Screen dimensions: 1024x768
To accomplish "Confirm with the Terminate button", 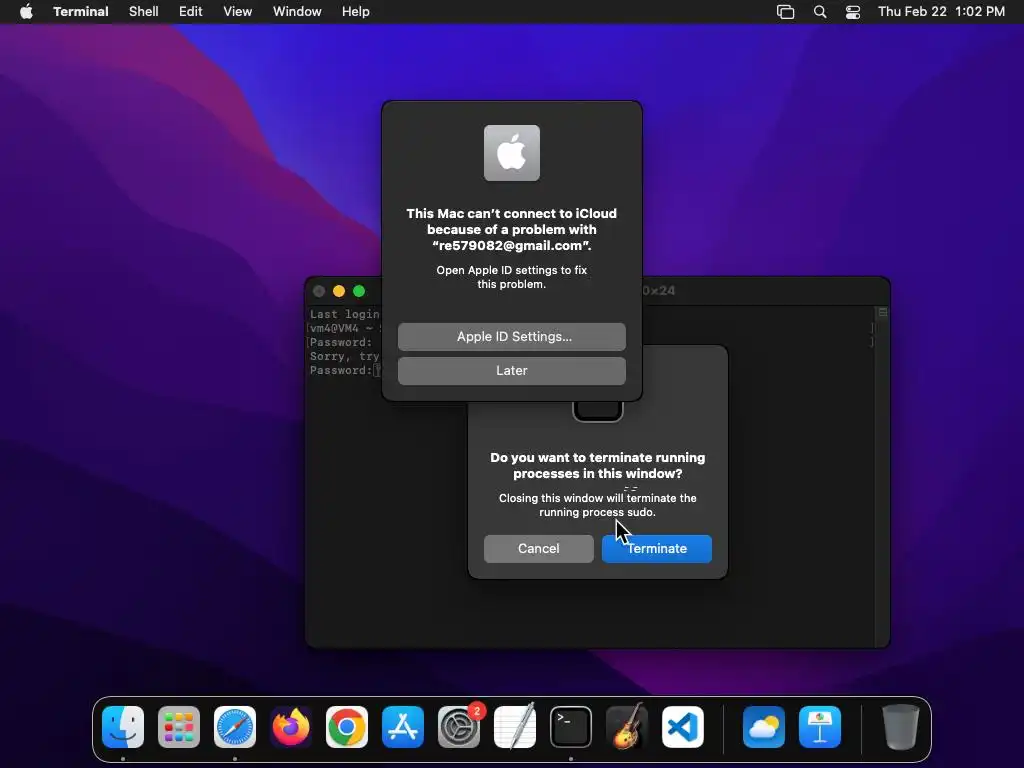I will pyautogui.click(x=657, y=549).
